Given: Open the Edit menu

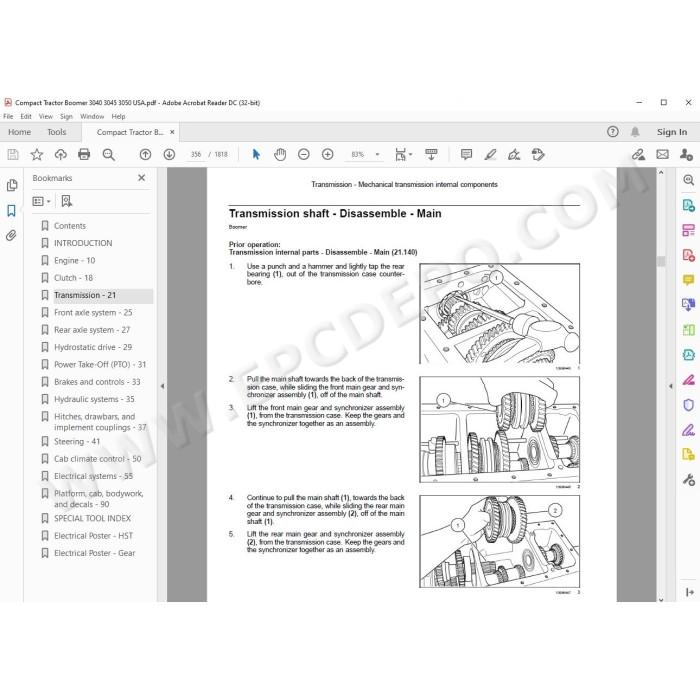Looking at the screenshot, I should point(26,117).
